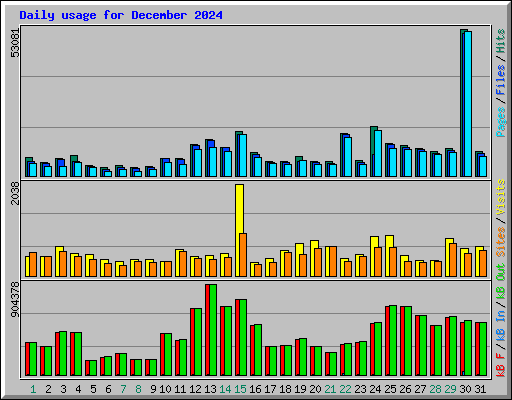Screen dimensions: 512x400
Task: Select day 17 on the x-axis
Action: point(270,389)
